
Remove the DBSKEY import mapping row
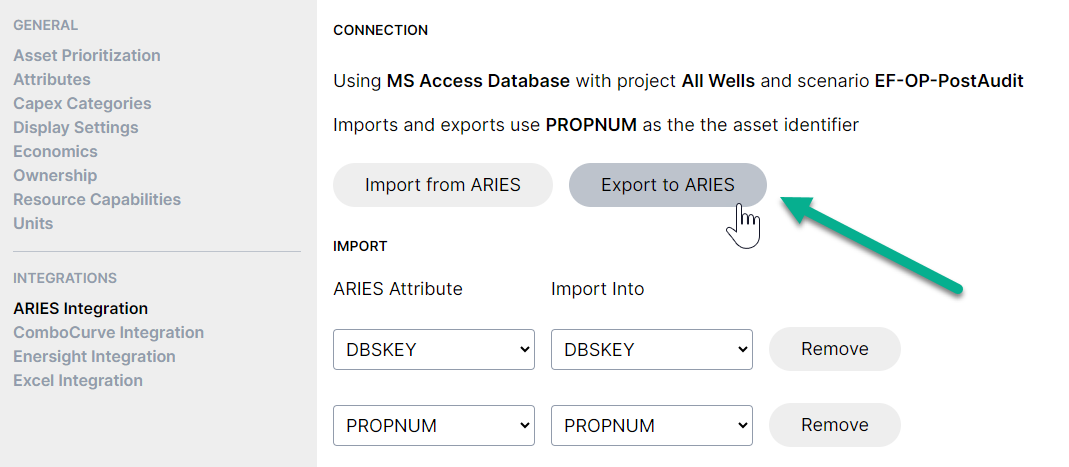pos(834,349)
